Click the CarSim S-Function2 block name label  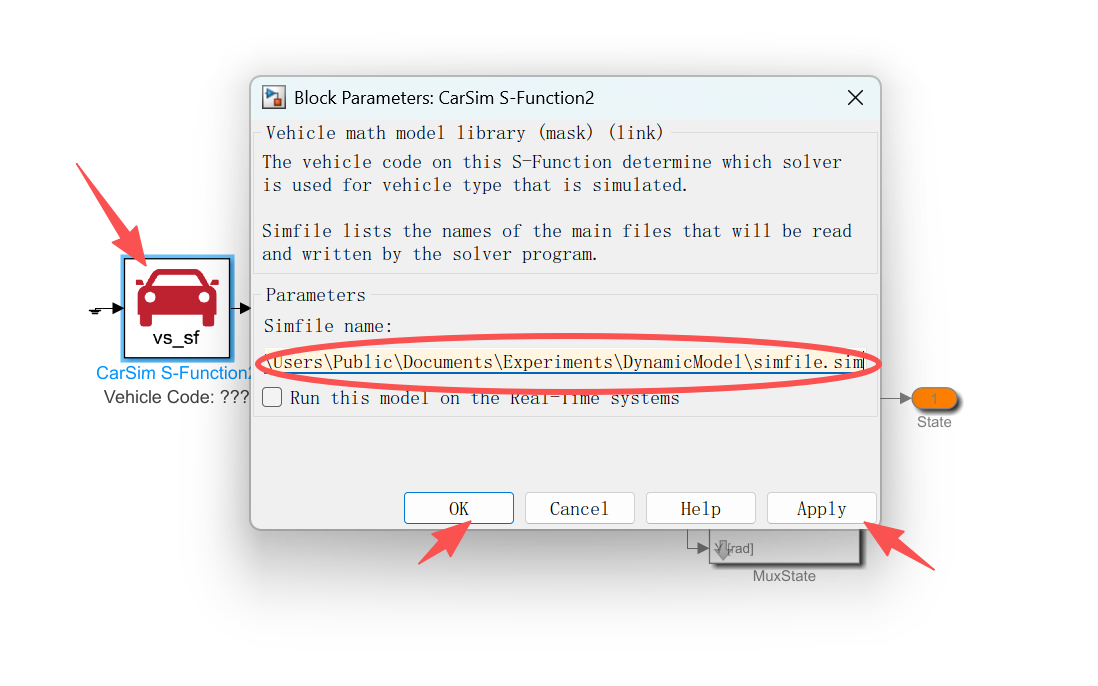click(x=173, y=373)
